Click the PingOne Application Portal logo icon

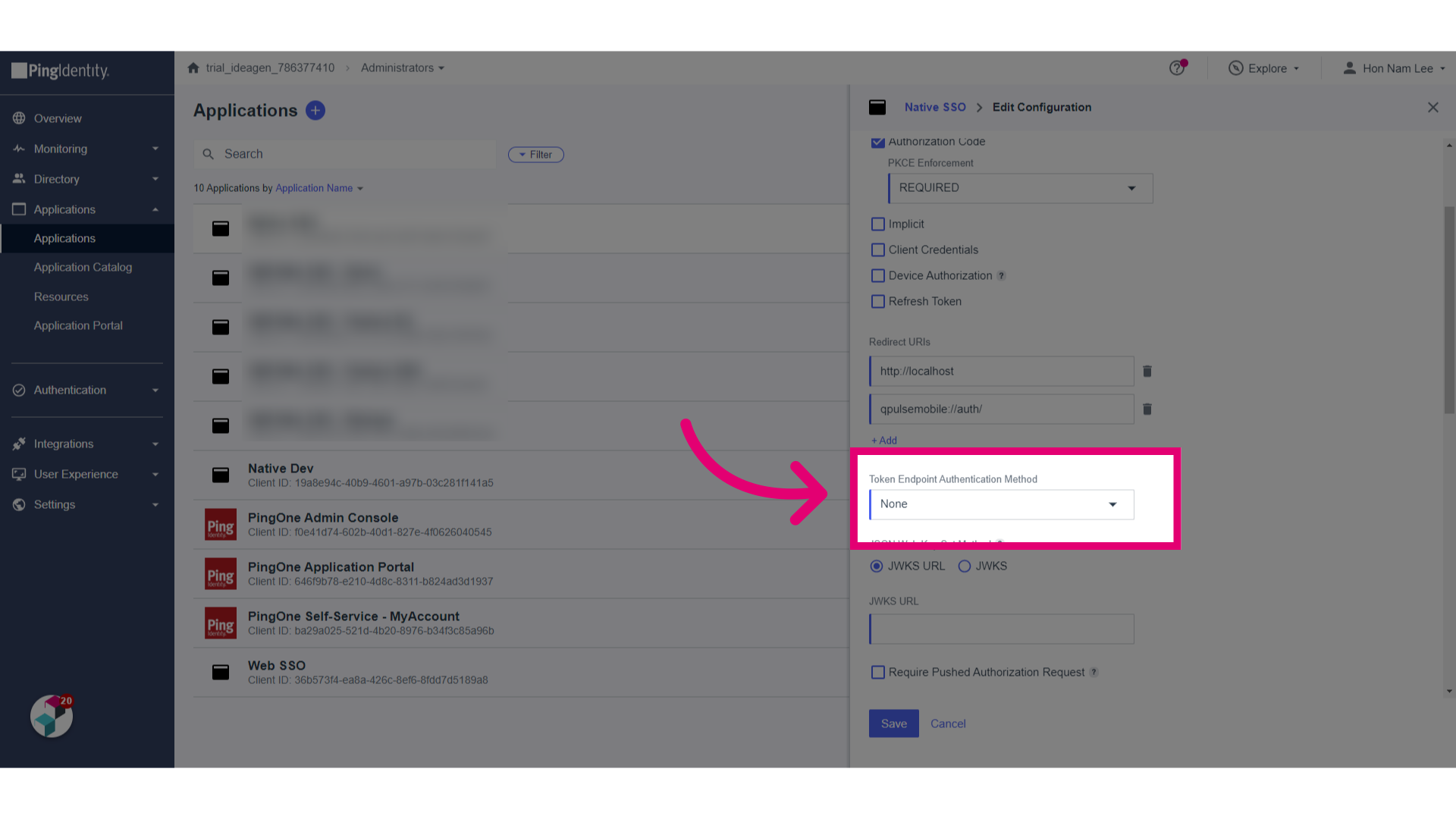(x=221, y=574)
